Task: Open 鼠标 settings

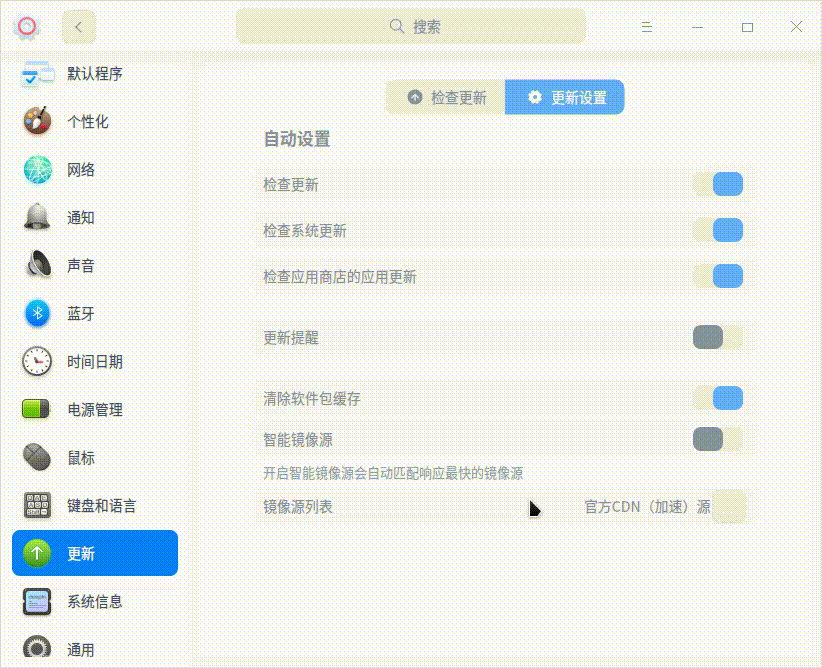Action: pyautogui.click(x=95, y=457)
